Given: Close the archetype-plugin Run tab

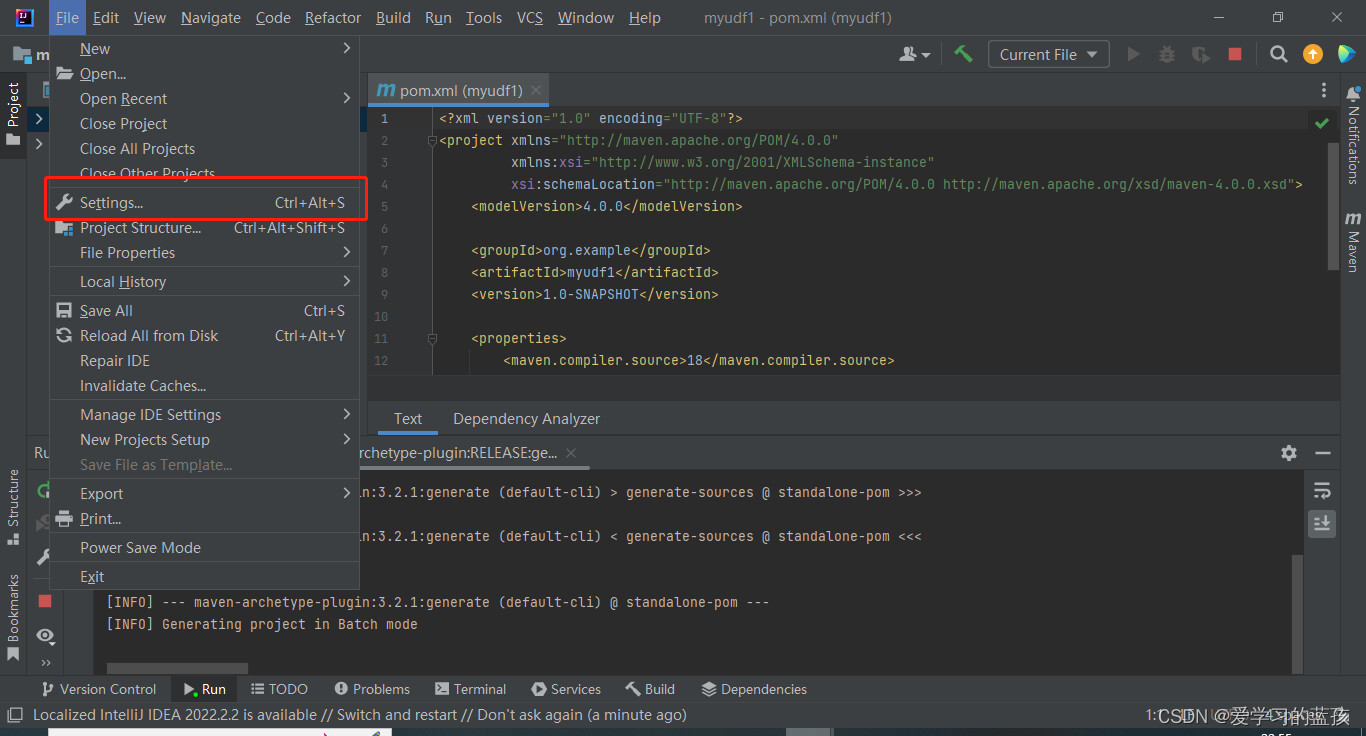Looking at the screenshot, I should tap(571, 453).
